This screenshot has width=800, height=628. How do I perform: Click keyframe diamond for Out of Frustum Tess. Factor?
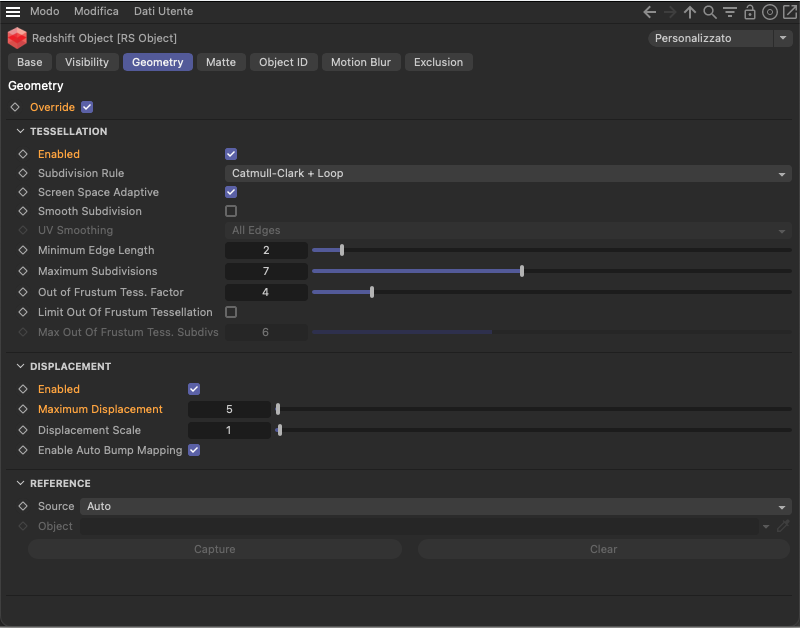(23, 292)
